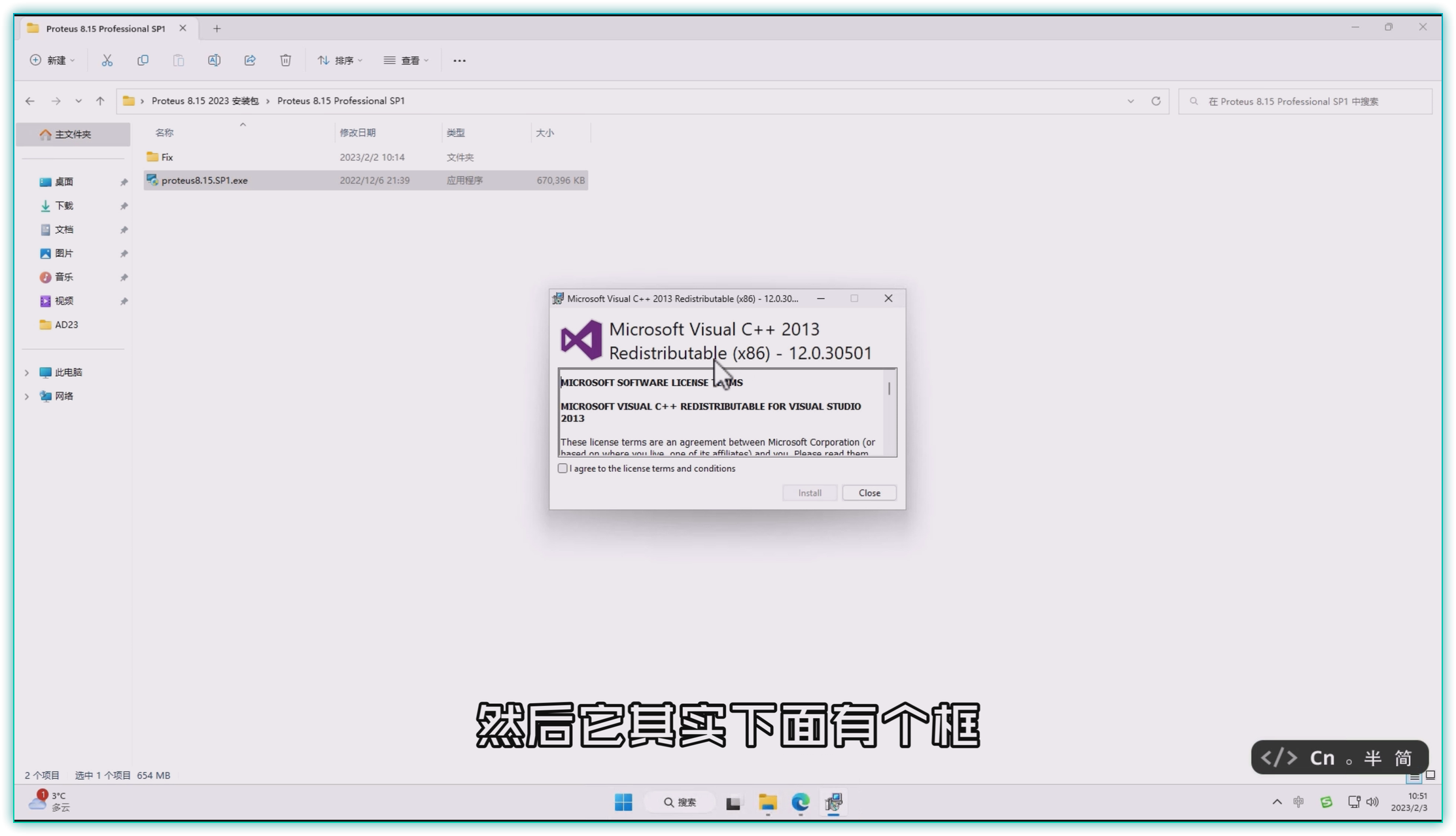This screenshot has width=1456, height=836.
Task: Open the 查看 (View) dropdown
Action: [406, 60]
